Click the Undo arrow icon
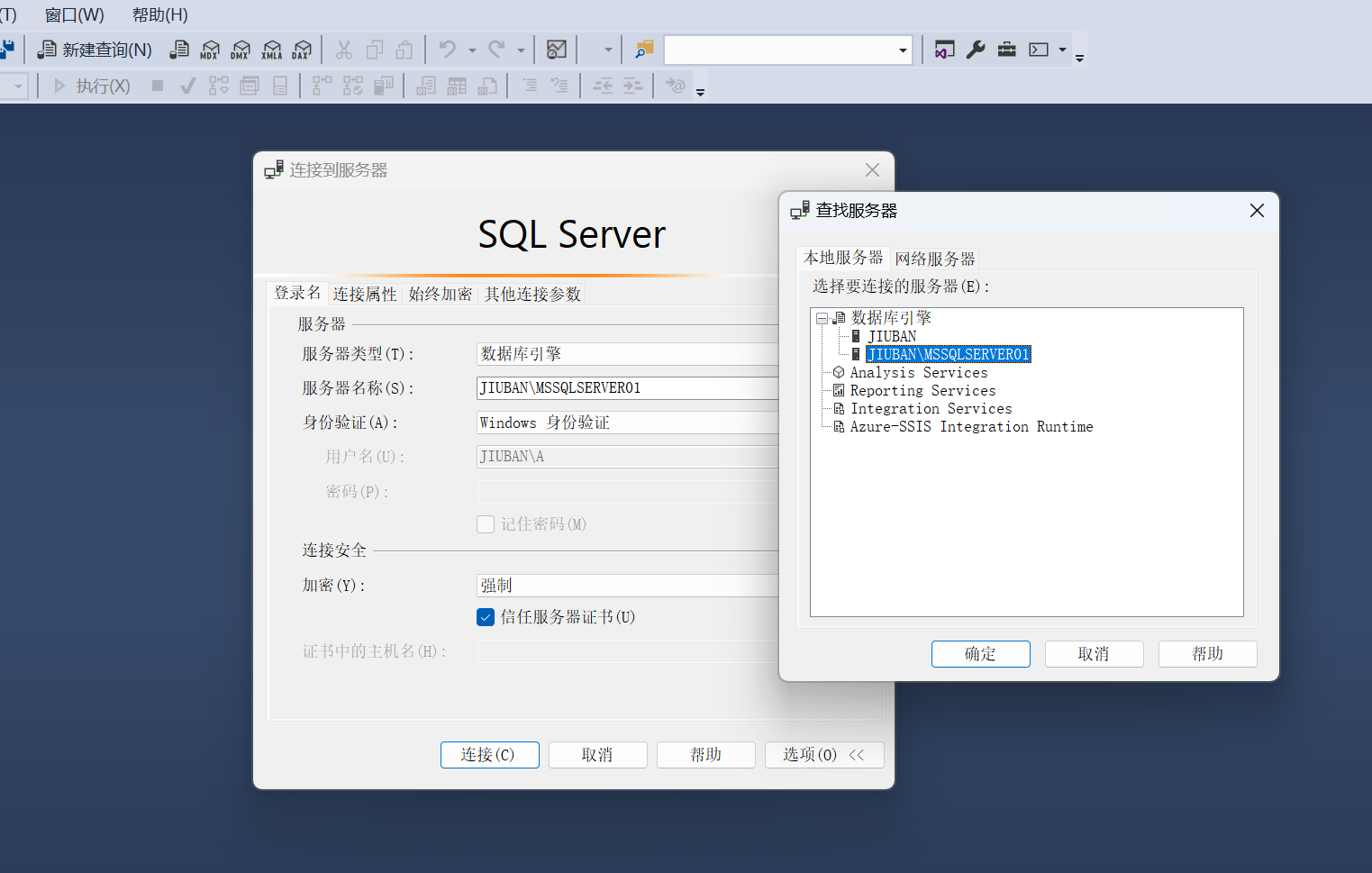This screenshot has width=1372, height=873. tap(448, 50)
